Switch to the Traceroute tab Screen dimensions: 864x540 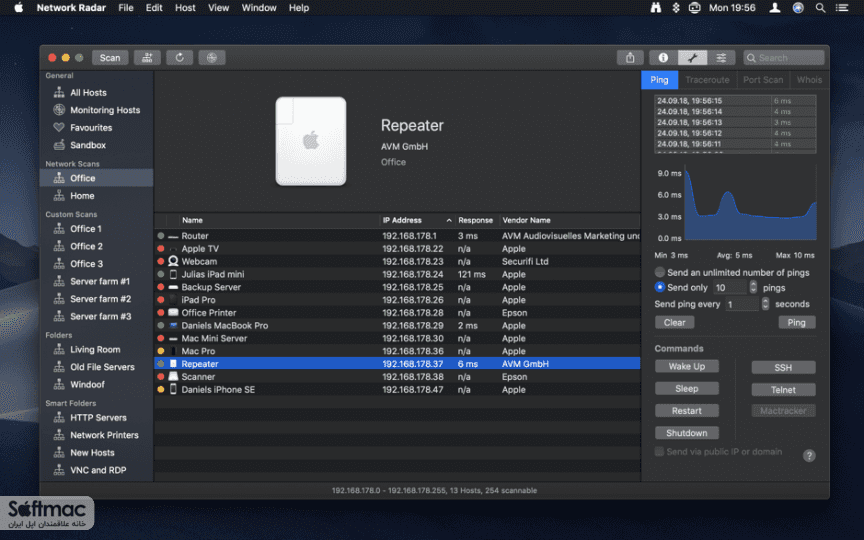point(708,80)
